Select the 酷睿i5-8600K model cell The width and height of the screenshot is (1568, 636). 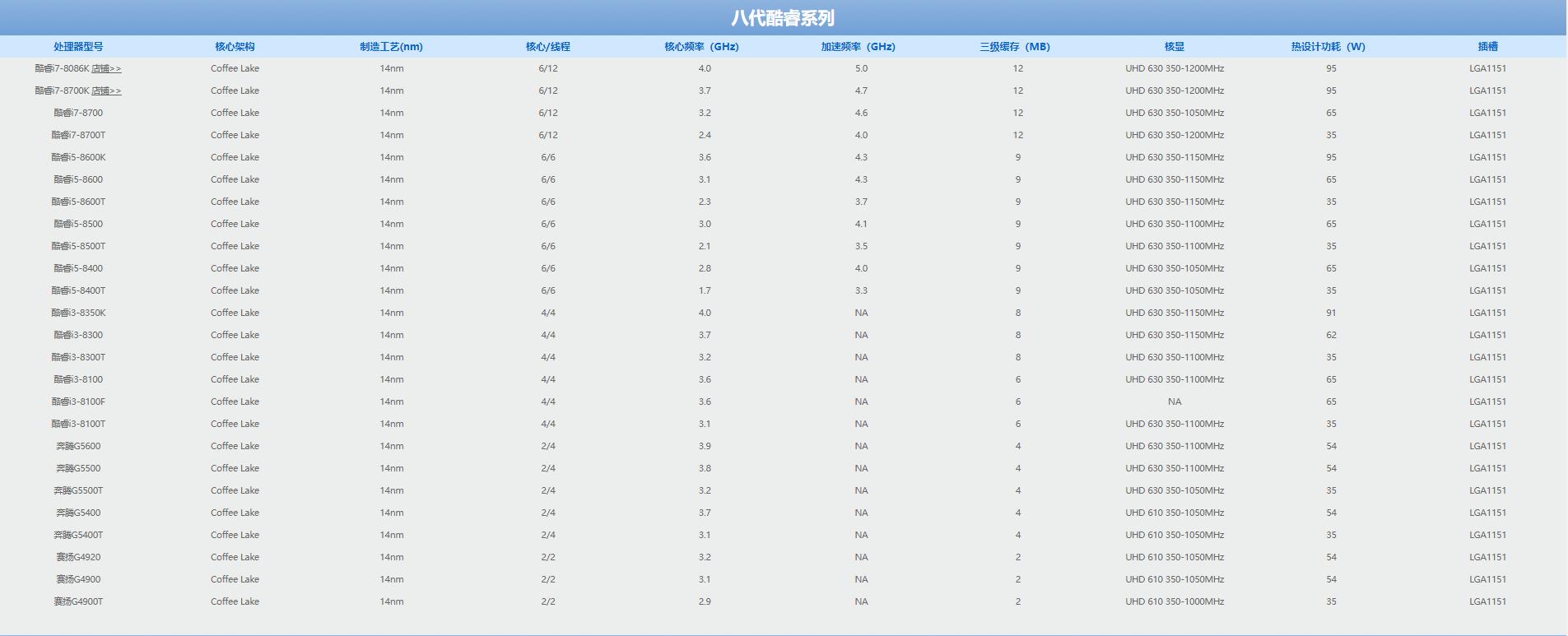click(x=78, y=157)
